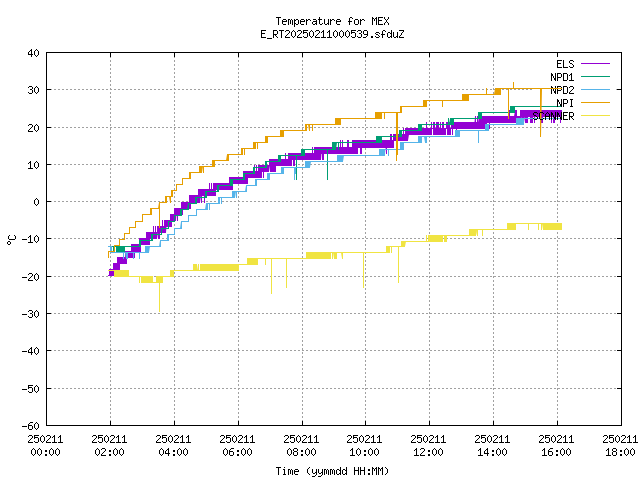The height and width of the screenshot is (480, 640).
Task: Click the ELS legend label
Action: pyautogui.click(x=565, y=64)
